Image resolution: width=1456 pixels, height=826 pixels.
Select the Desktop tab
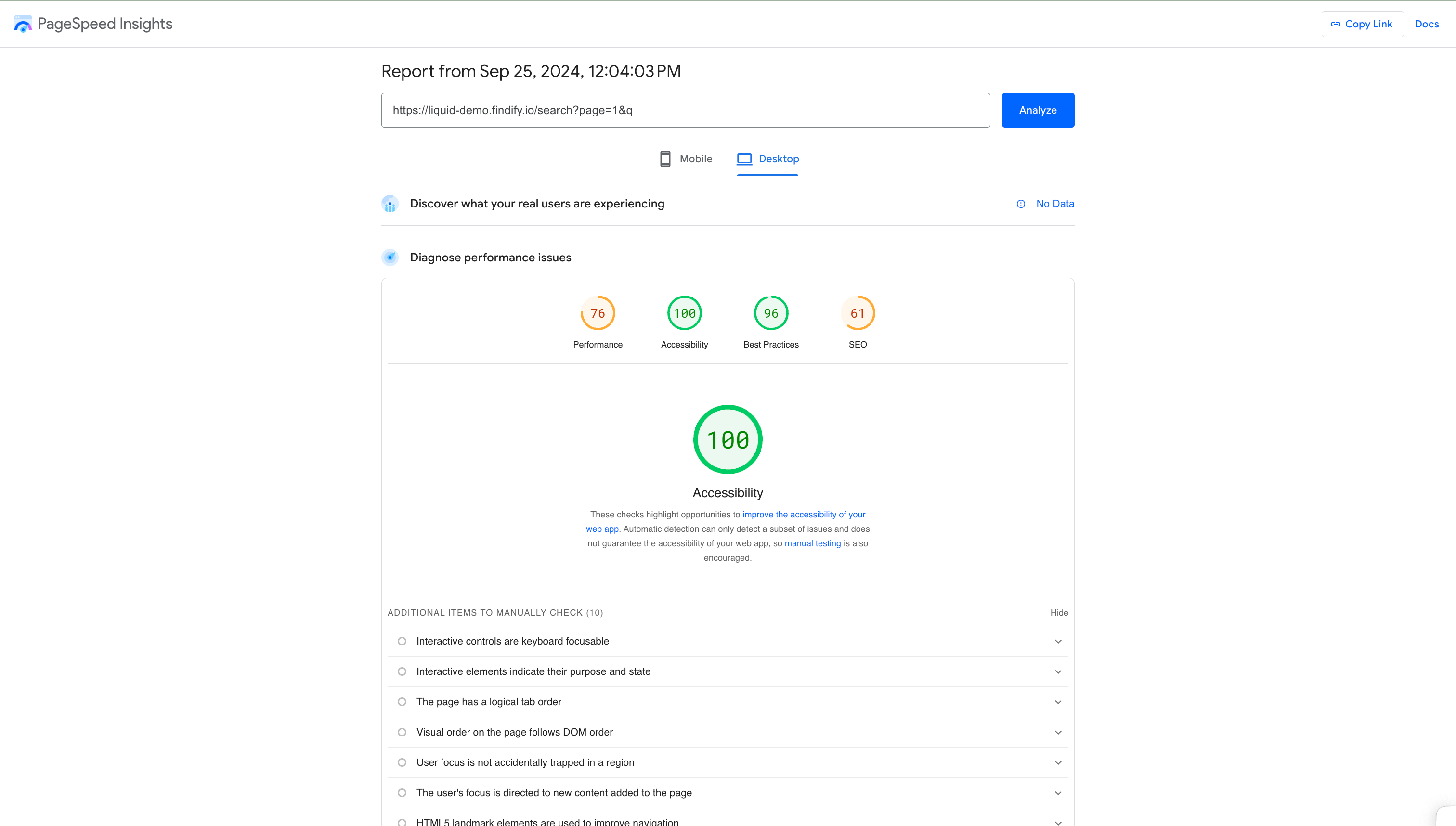[767, 159]
